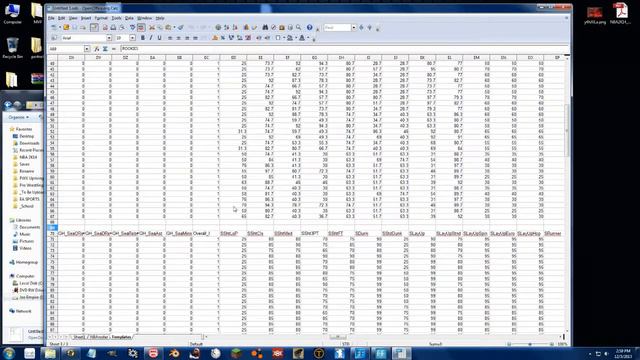640x360 pixels.
Task: Select NBA 2K14 folder in Explorer sidebar
Action: [28, 157]
